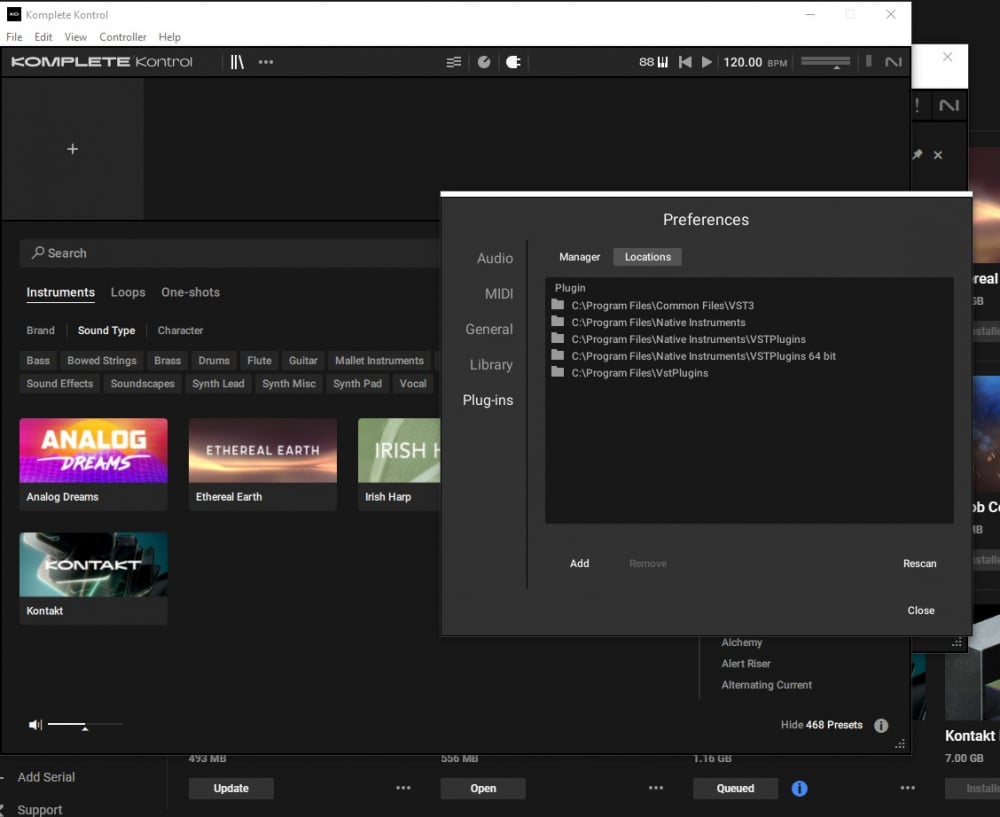
Task: Mute preview with the speaker icon
Action: pyautogui.click(x=35, y=725)
